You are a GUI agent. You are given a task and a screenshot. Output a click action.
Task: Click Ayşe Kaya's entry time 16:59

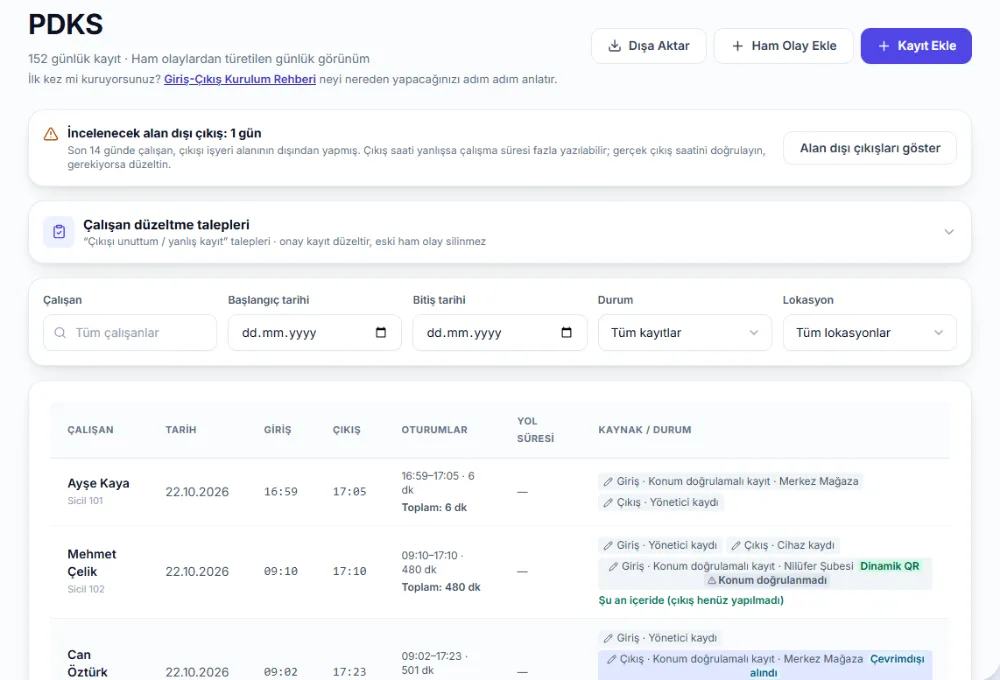tap(281, 492)
